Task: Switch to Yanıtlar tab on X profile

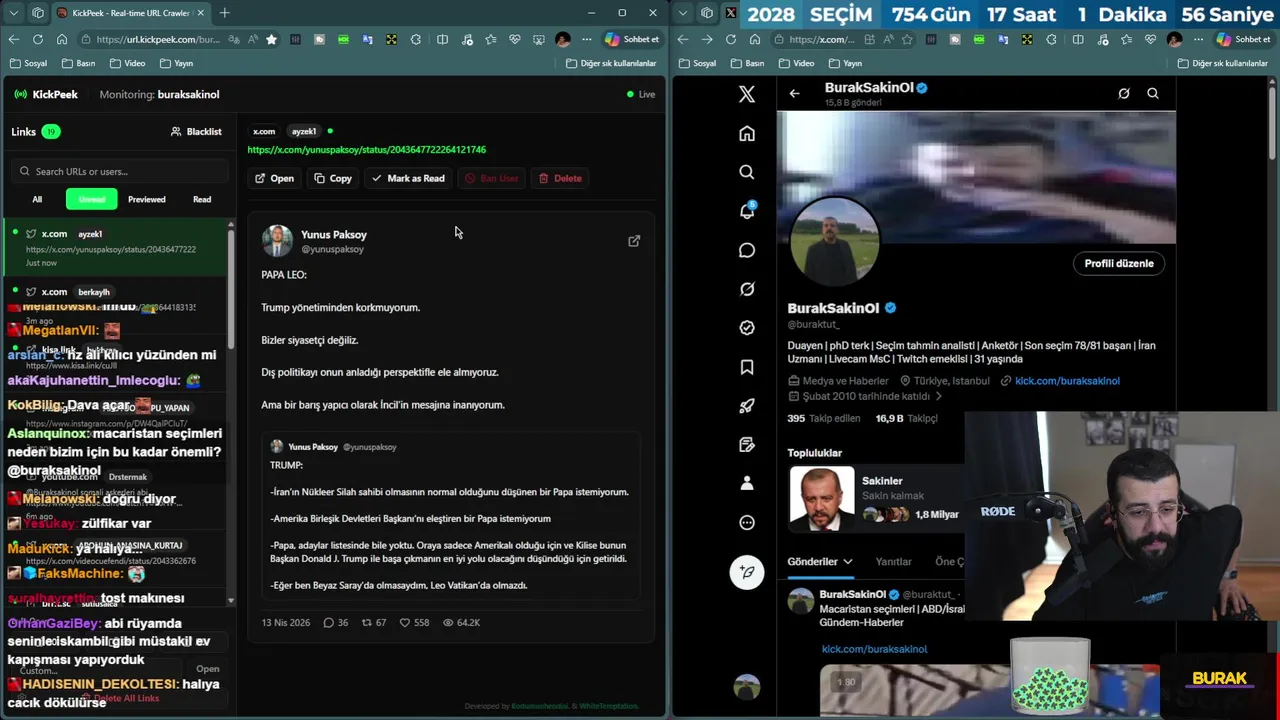Action: point(893,562)
